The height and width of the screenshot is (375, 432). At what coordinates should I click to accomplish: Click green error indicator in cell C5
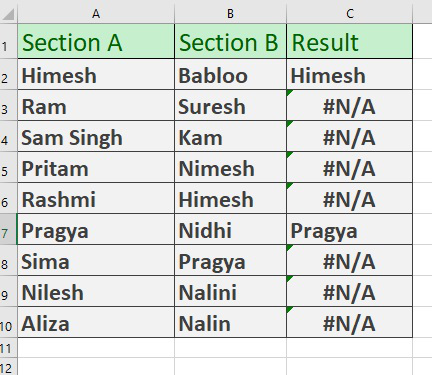coord(290,155)
